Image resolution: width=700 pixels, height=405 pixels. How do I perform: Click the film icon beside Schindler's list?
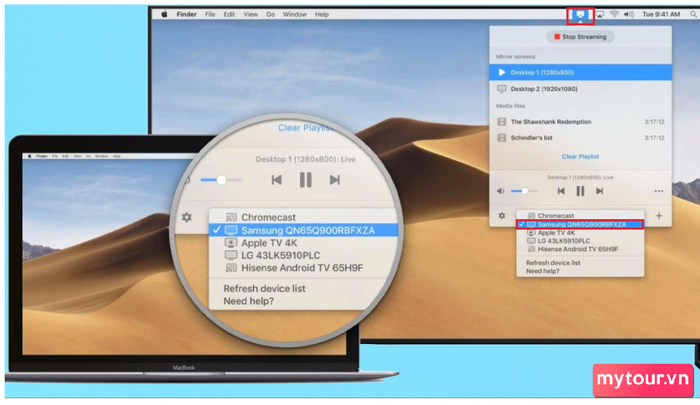[502, 138]
